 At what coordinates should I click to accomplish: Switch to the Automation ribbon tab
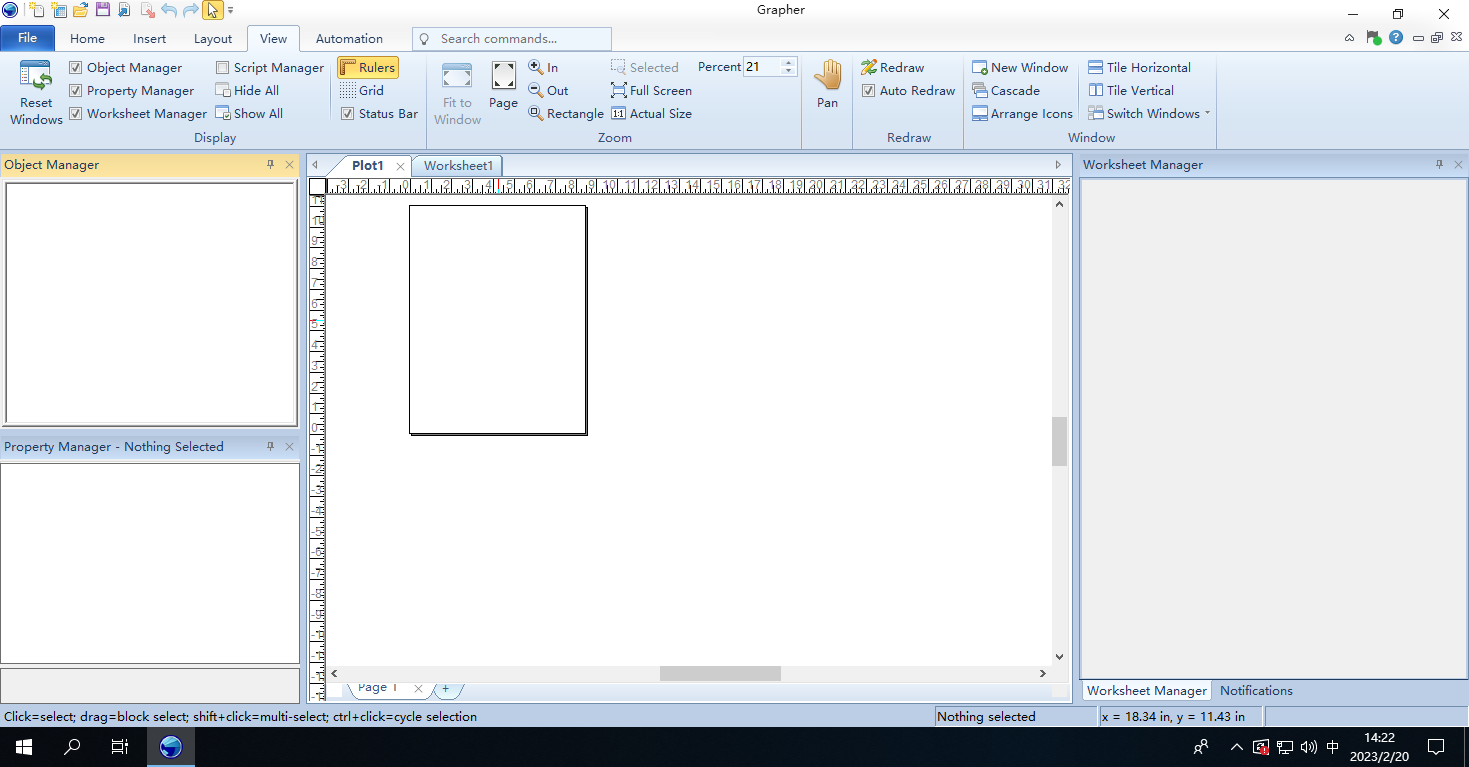349,38
